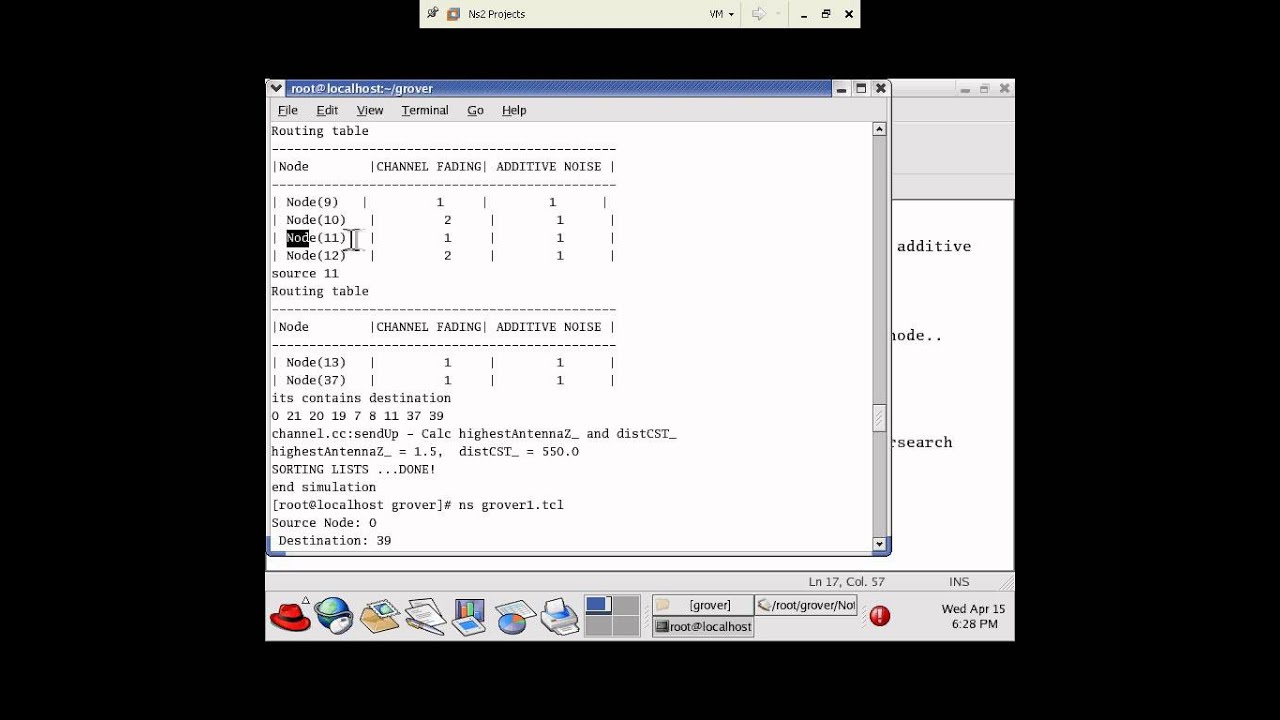
Task: Switch to the /root/grover/Not taskbar window
Action: pos(806,605)
